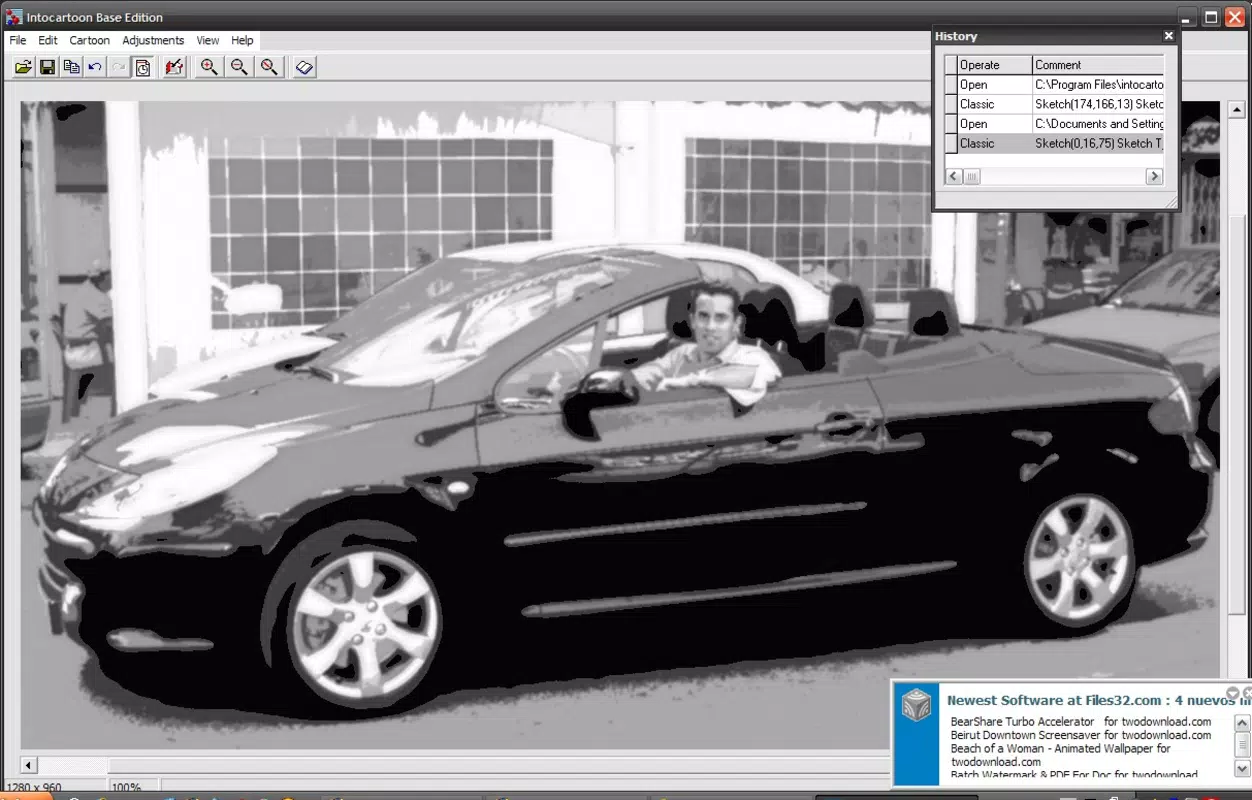Click the driver in the car image
This screenshot has width=1252, height=800.
click(716, 345)
